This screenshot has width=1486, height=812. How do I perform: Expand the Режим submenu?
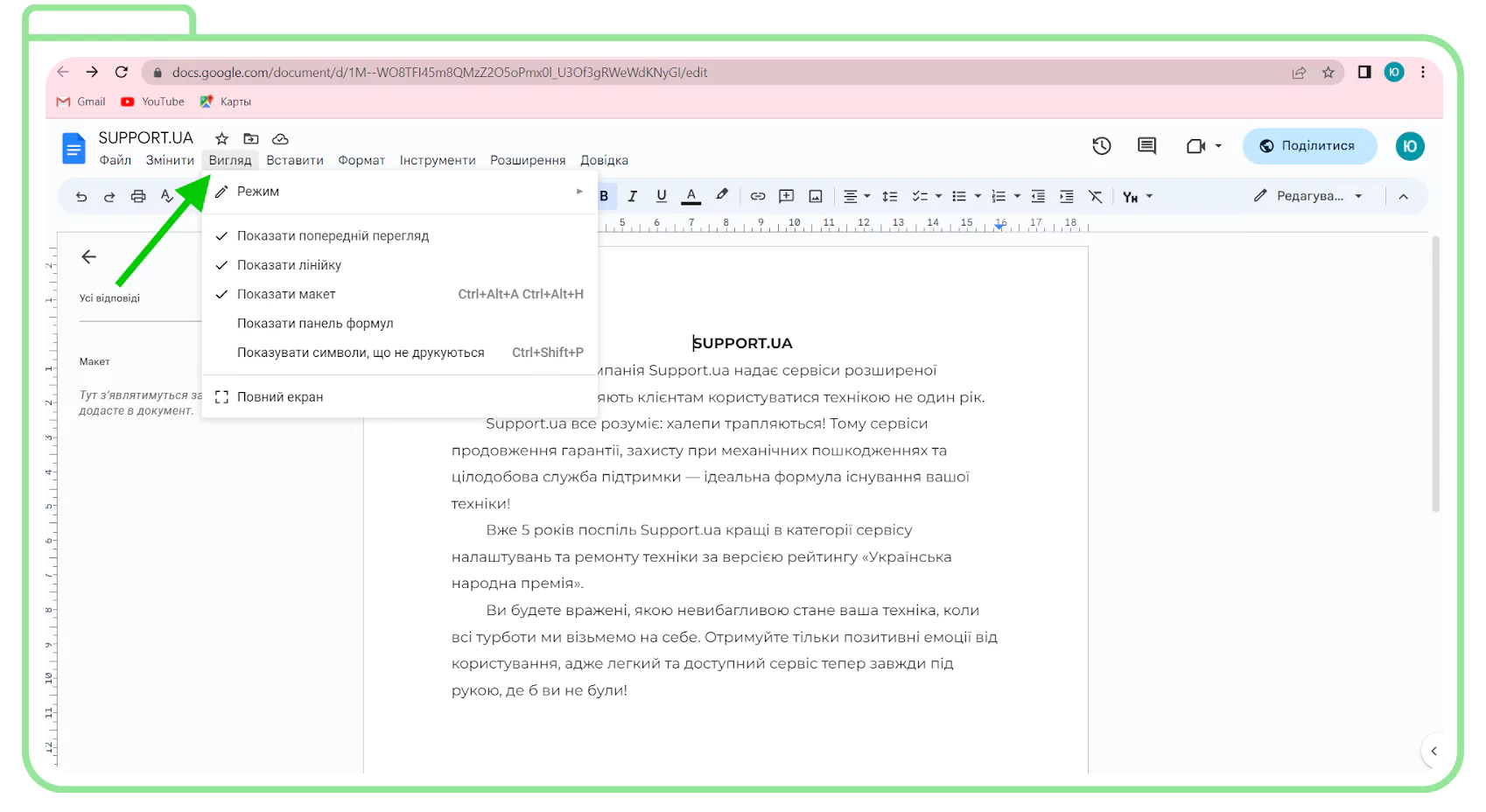(400, 191)
